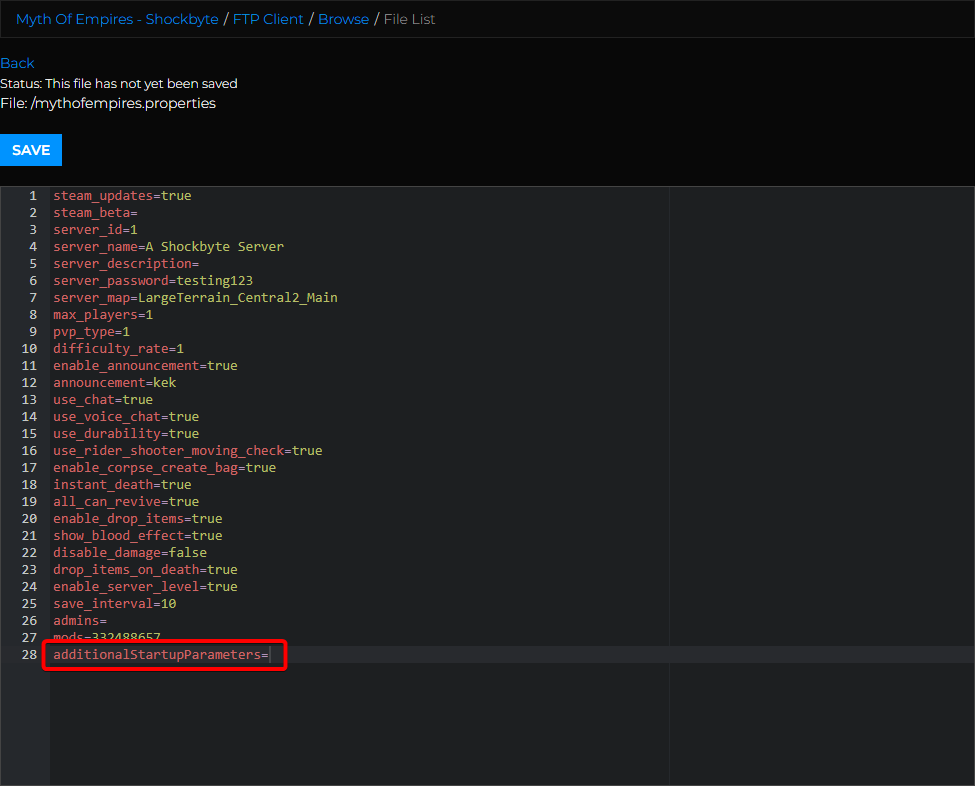
Task: Click the blue SAVE button
Action: [x=31, y=150]
